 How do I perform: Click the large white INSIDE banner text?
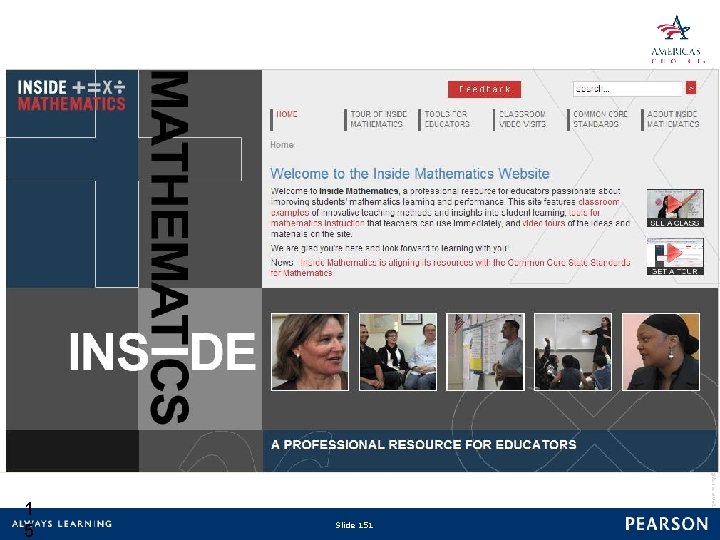(x=162, y=352)
